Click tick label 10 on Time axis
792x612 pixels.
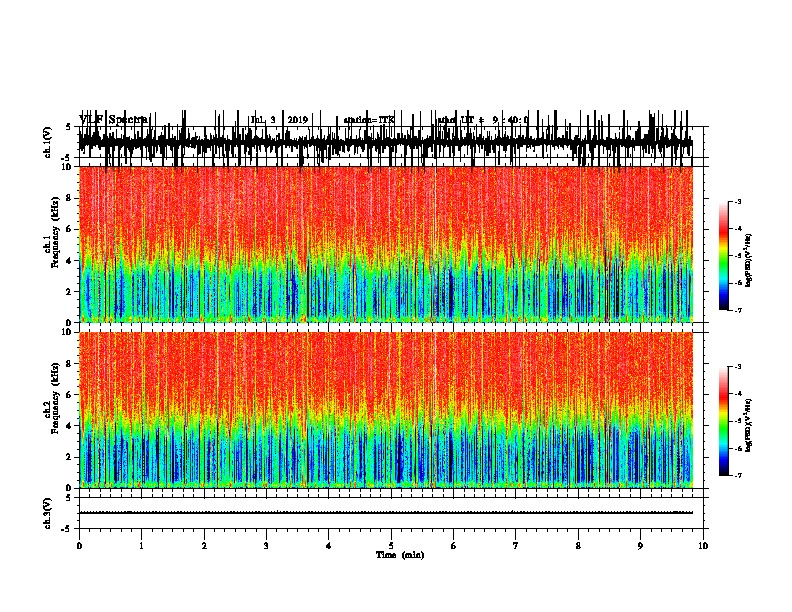point(703,546)
